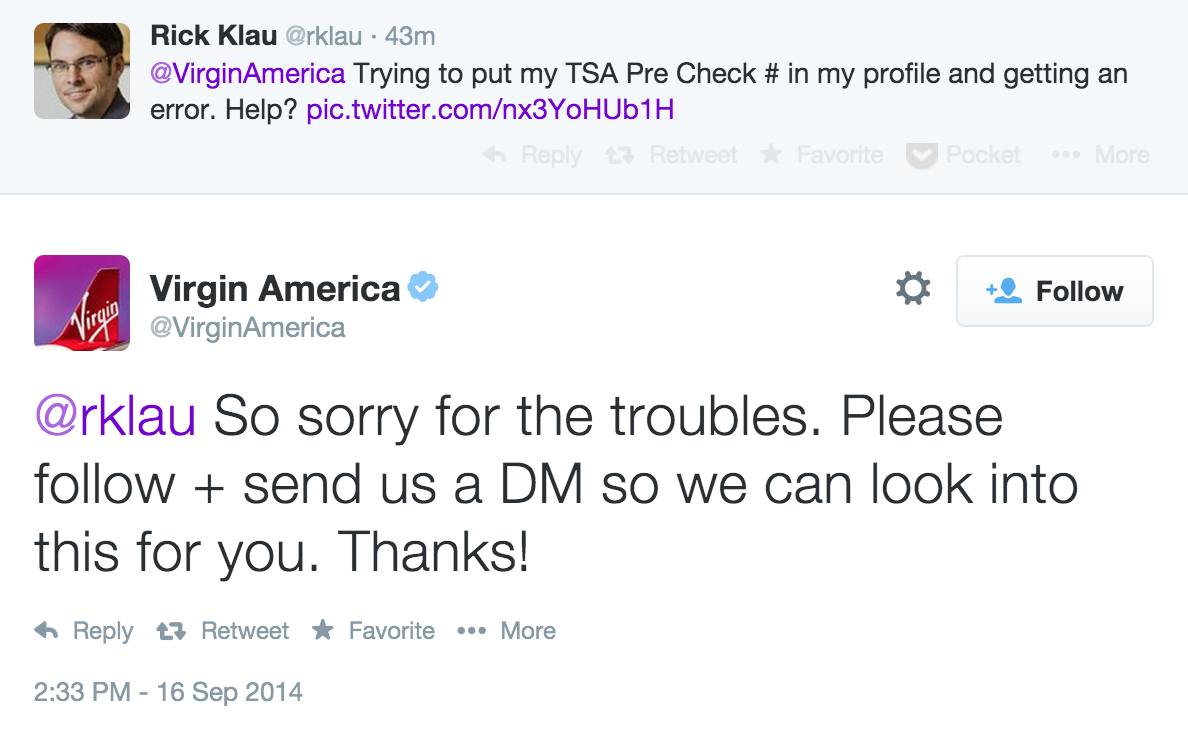Open Rick Klau's name link
The height and width of the screenshot is (747, 1188).
point(214,36)
